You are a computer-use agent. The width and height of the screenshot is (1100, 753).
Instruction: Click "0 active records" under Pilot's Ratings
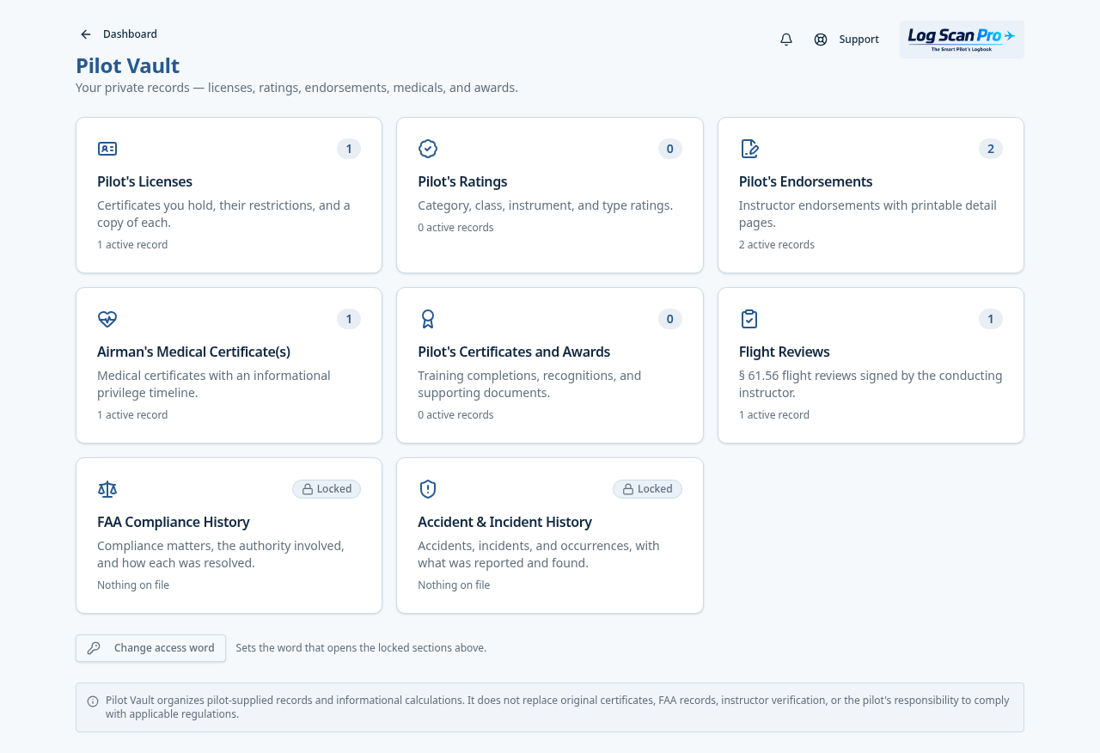click(456, 227)
